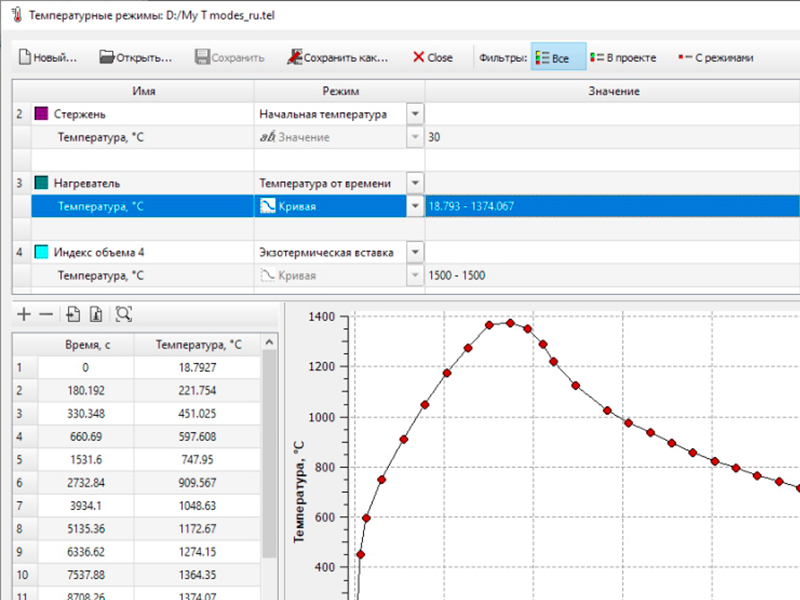Screen dimensions: 800x600
Task: Toggle the С режимами filter
Action: coord(715,58)
